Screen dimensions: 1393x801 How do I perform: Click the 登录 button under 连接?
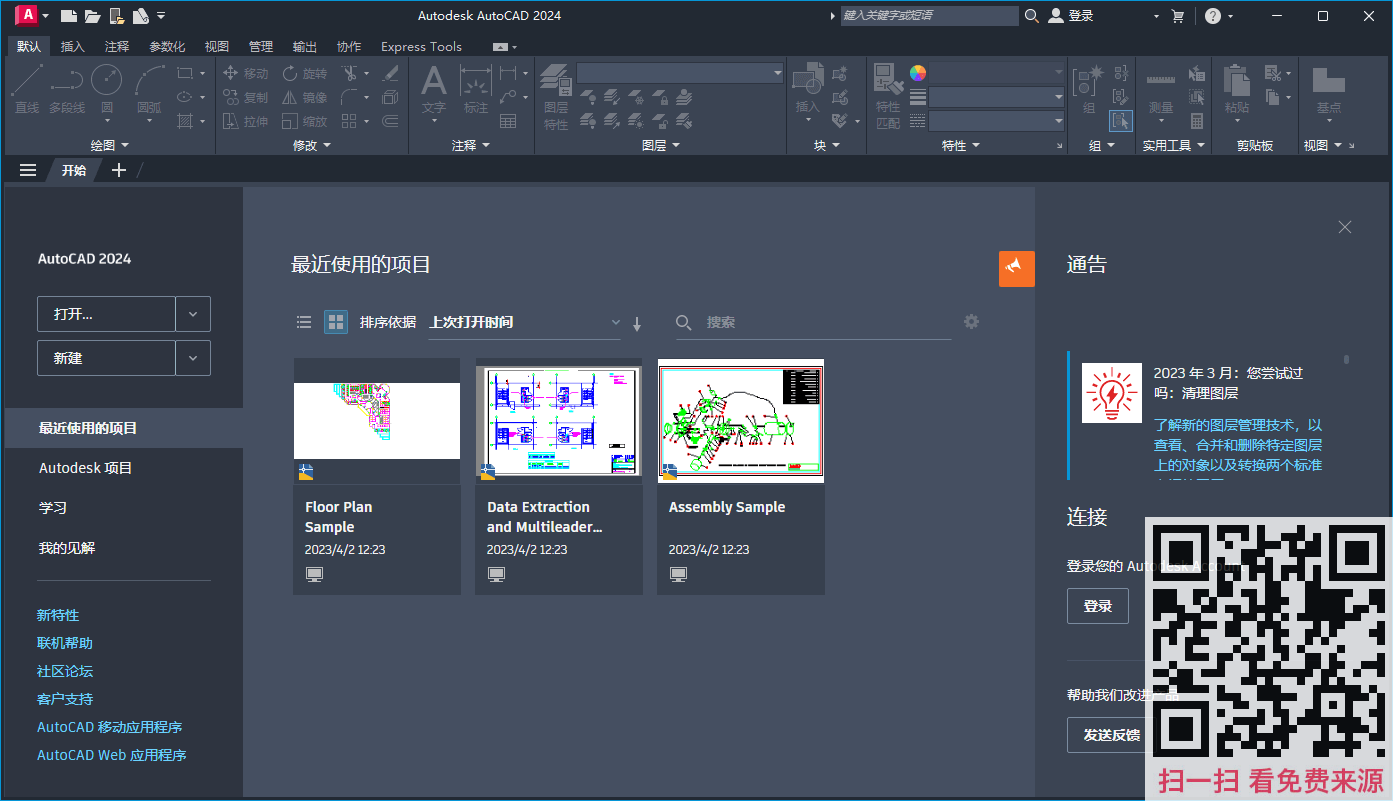point(1098,606)
